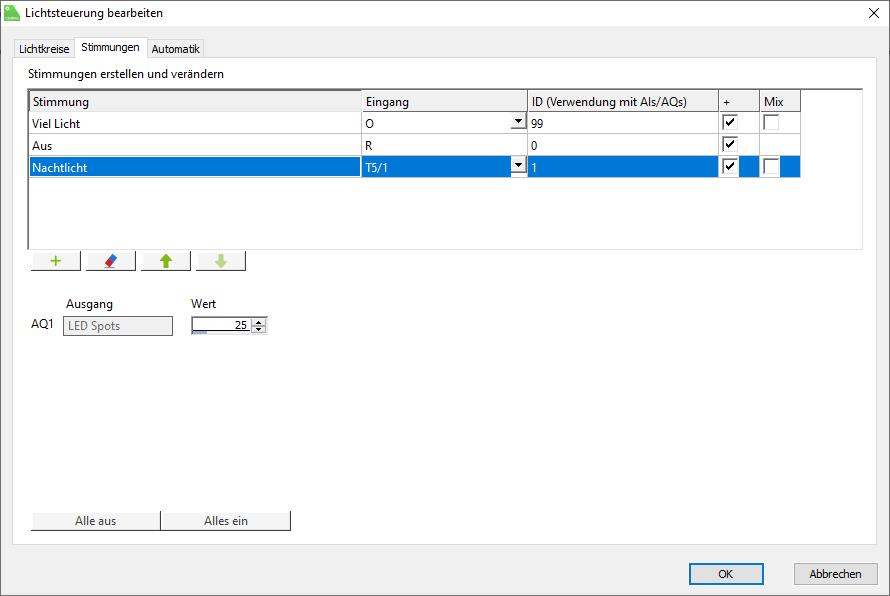Open the Eingang dropdown for Nachtlicht

(x=518, y=166)
